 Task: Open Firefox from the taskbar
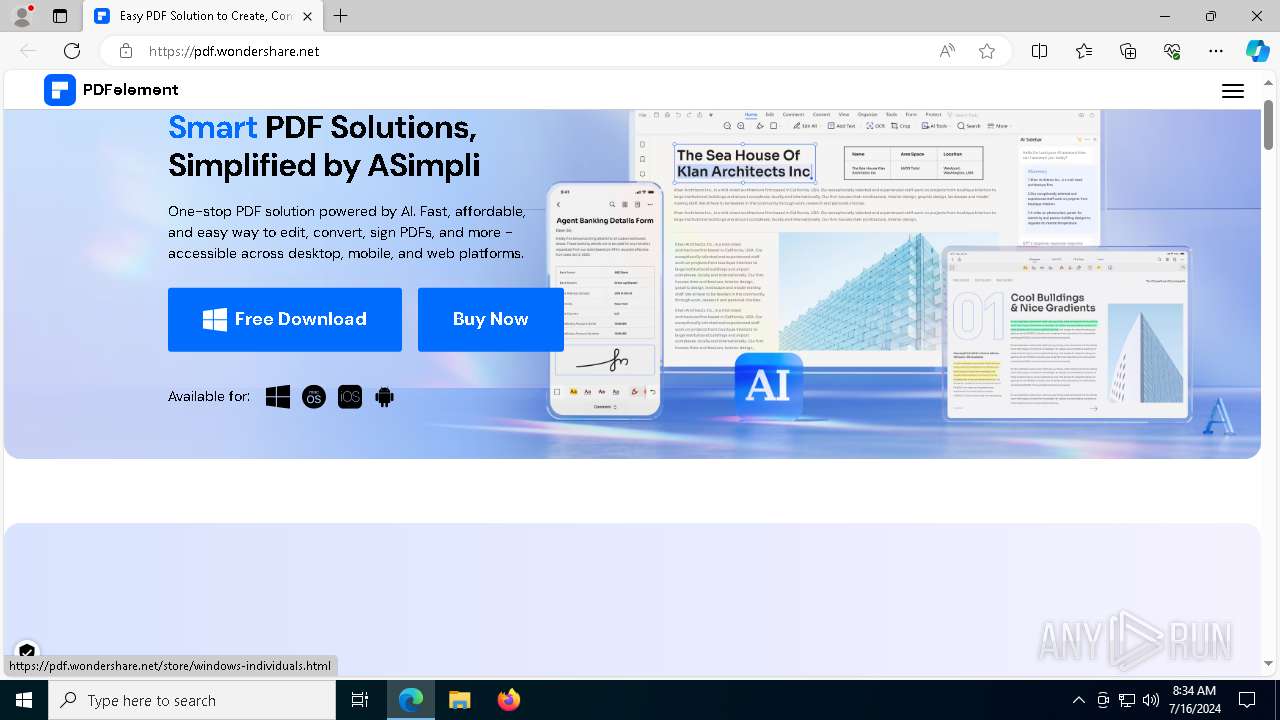click(508, 700)
